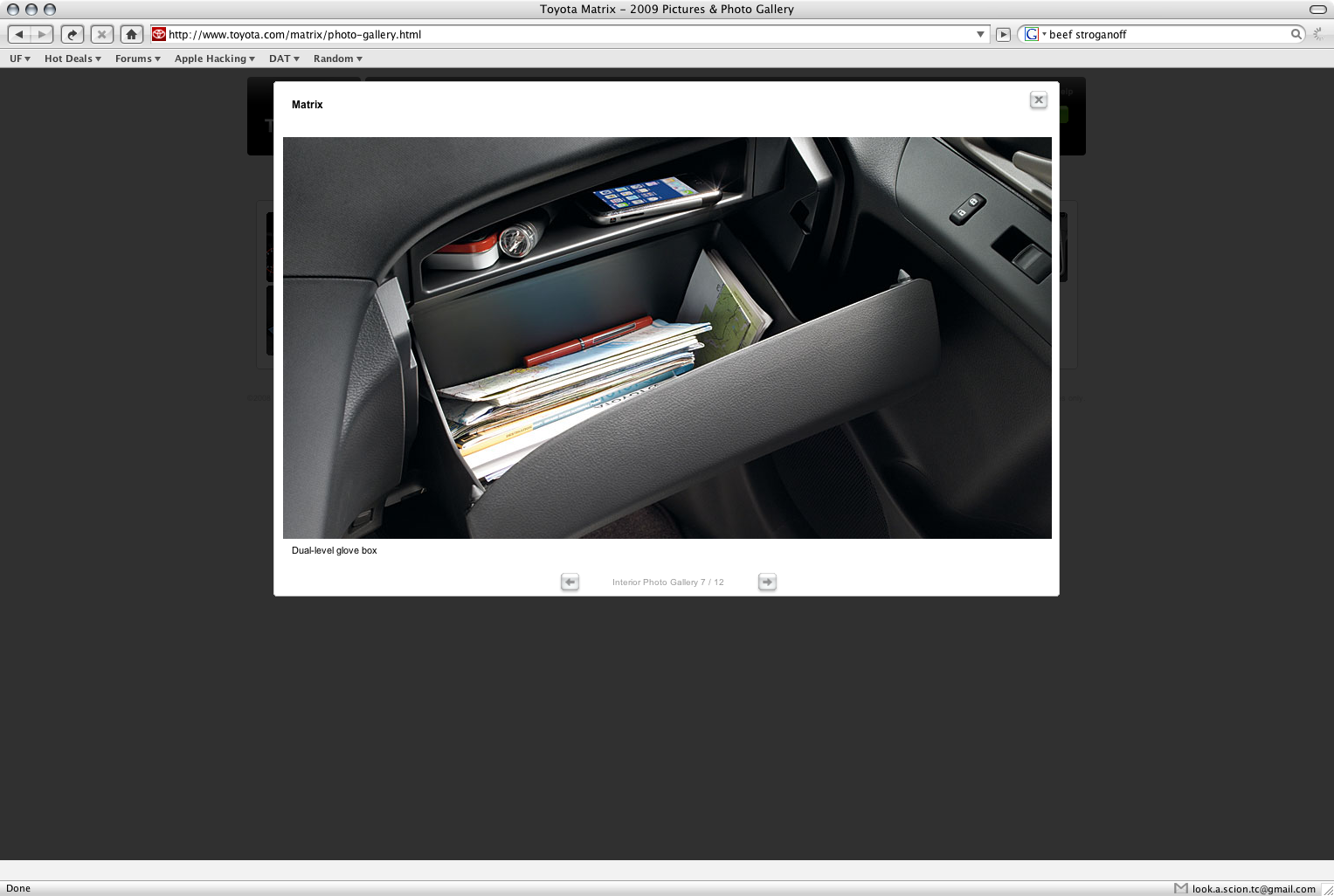The width and height of the screenshot is (1334, 896).
Task: Expand the DAT bookmarks menu
Action: tap(284, 59)
